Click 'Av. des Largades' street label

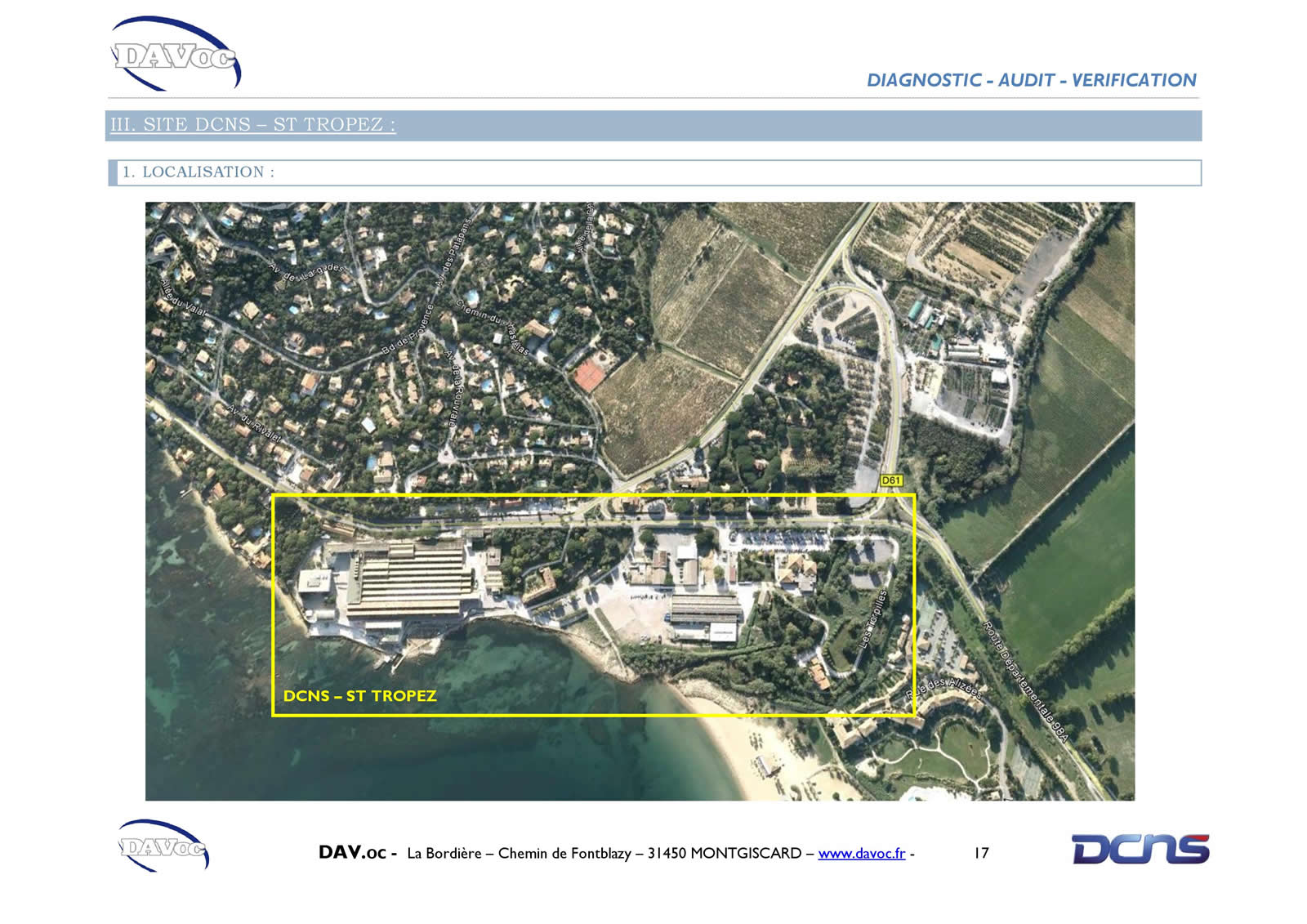(307, 272)
